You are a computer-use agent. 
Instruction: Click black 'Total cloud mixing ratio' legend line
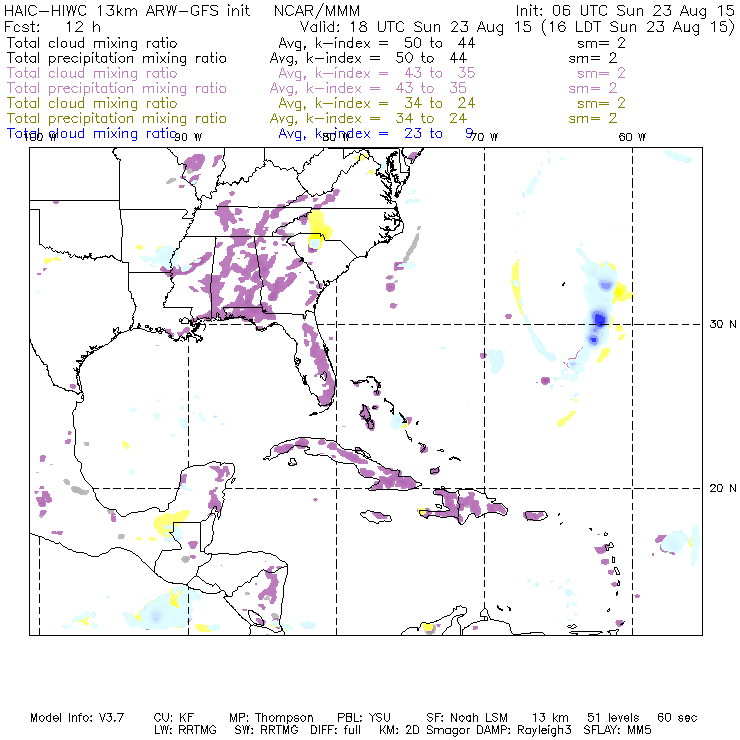tap(92, 43)
